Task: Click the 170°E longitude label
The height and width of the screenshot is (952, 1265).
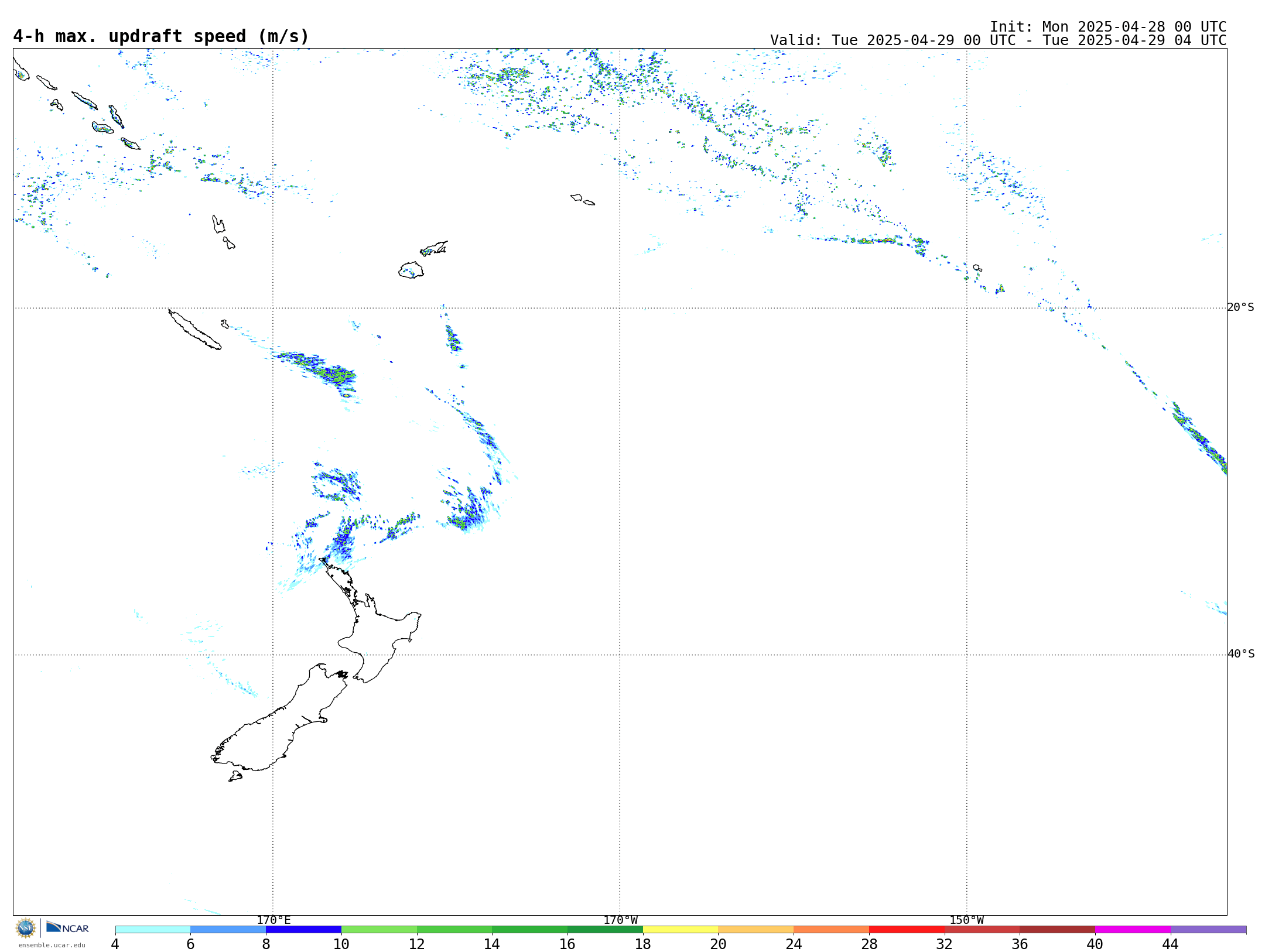Action: pos(273,920)
